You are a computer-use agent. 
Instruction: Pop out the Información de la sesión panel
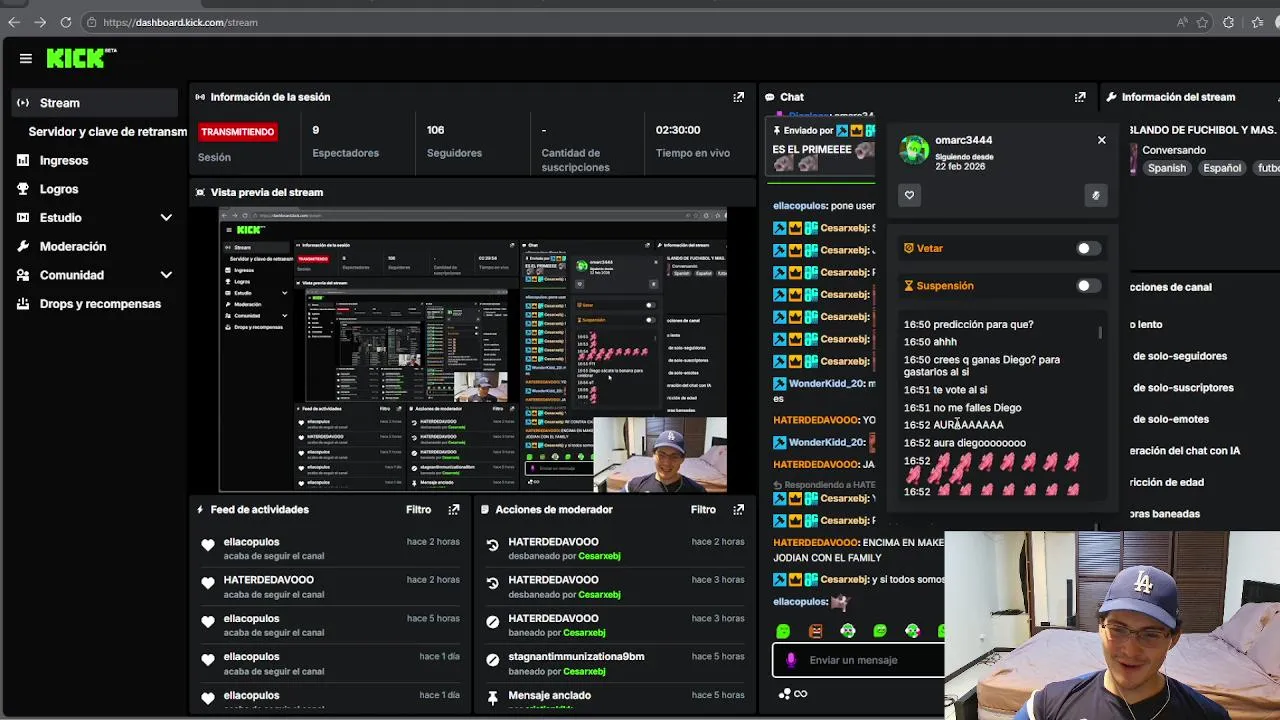[739, 97]
